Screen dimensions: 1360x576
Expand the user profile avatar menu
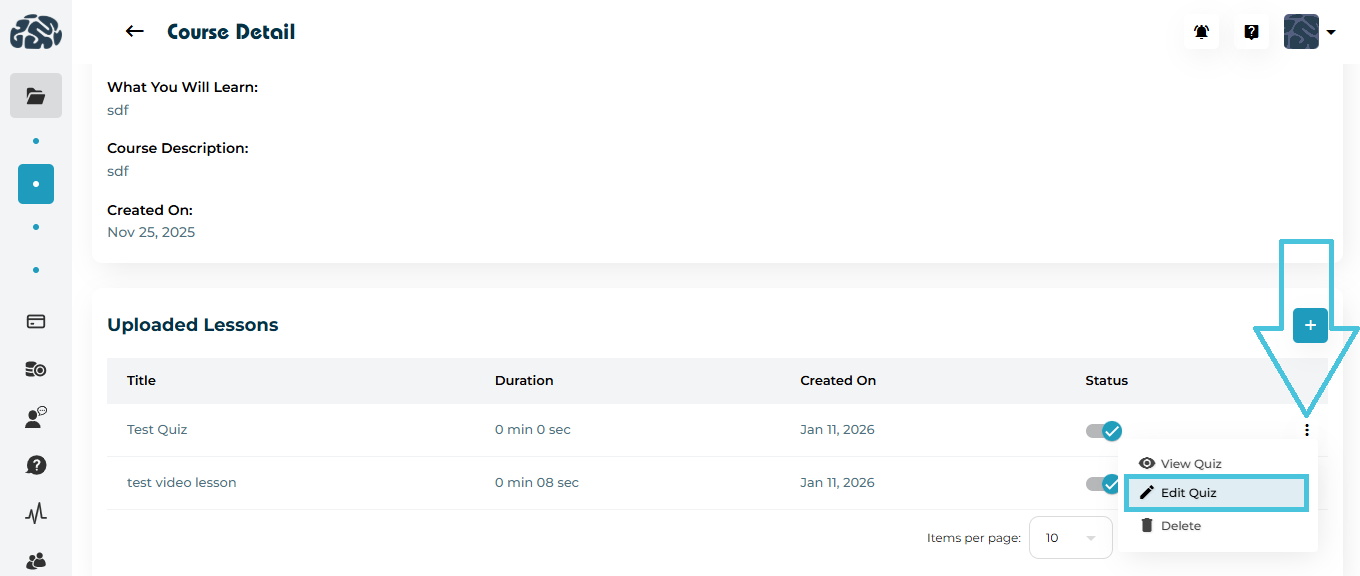coord(1310,32)
